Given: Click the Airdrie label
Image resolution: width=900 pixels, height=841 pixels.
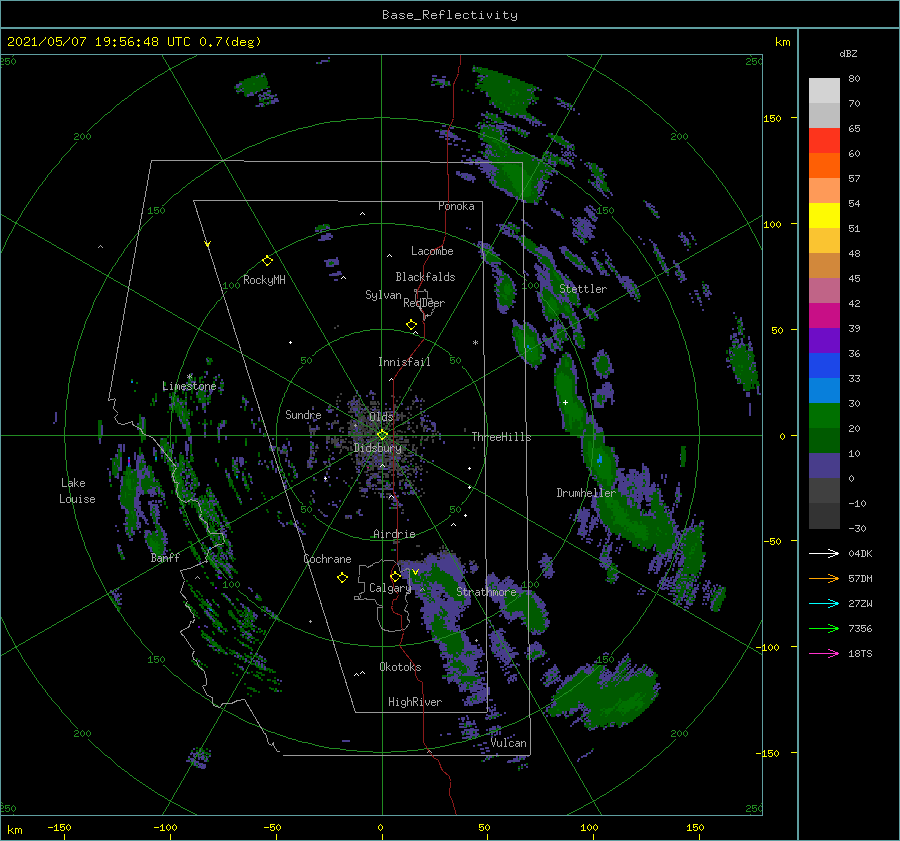Looking at the screenshot, I should tap(394, 534).
